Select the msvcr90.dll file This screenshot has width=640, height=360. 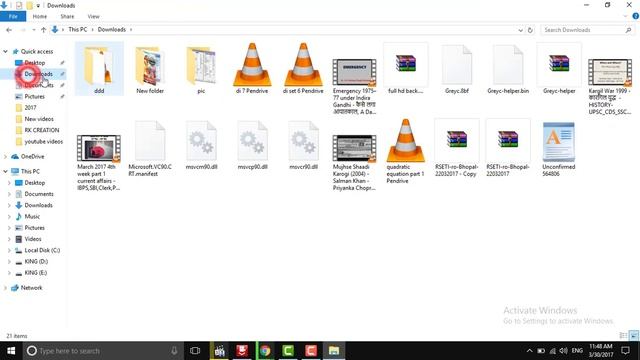click(303, 145)
